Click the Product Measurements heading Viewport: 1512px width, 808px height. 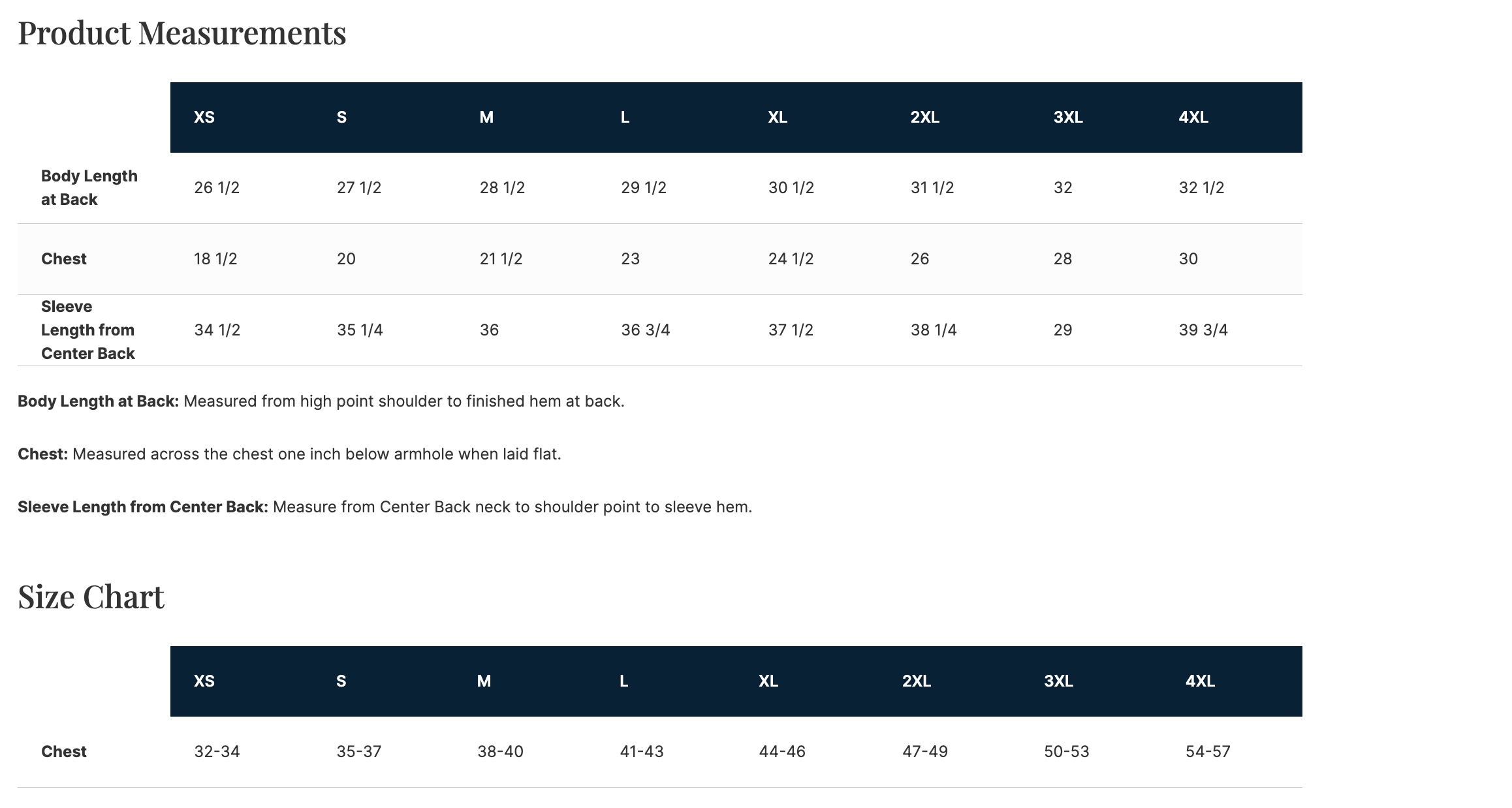181,33
